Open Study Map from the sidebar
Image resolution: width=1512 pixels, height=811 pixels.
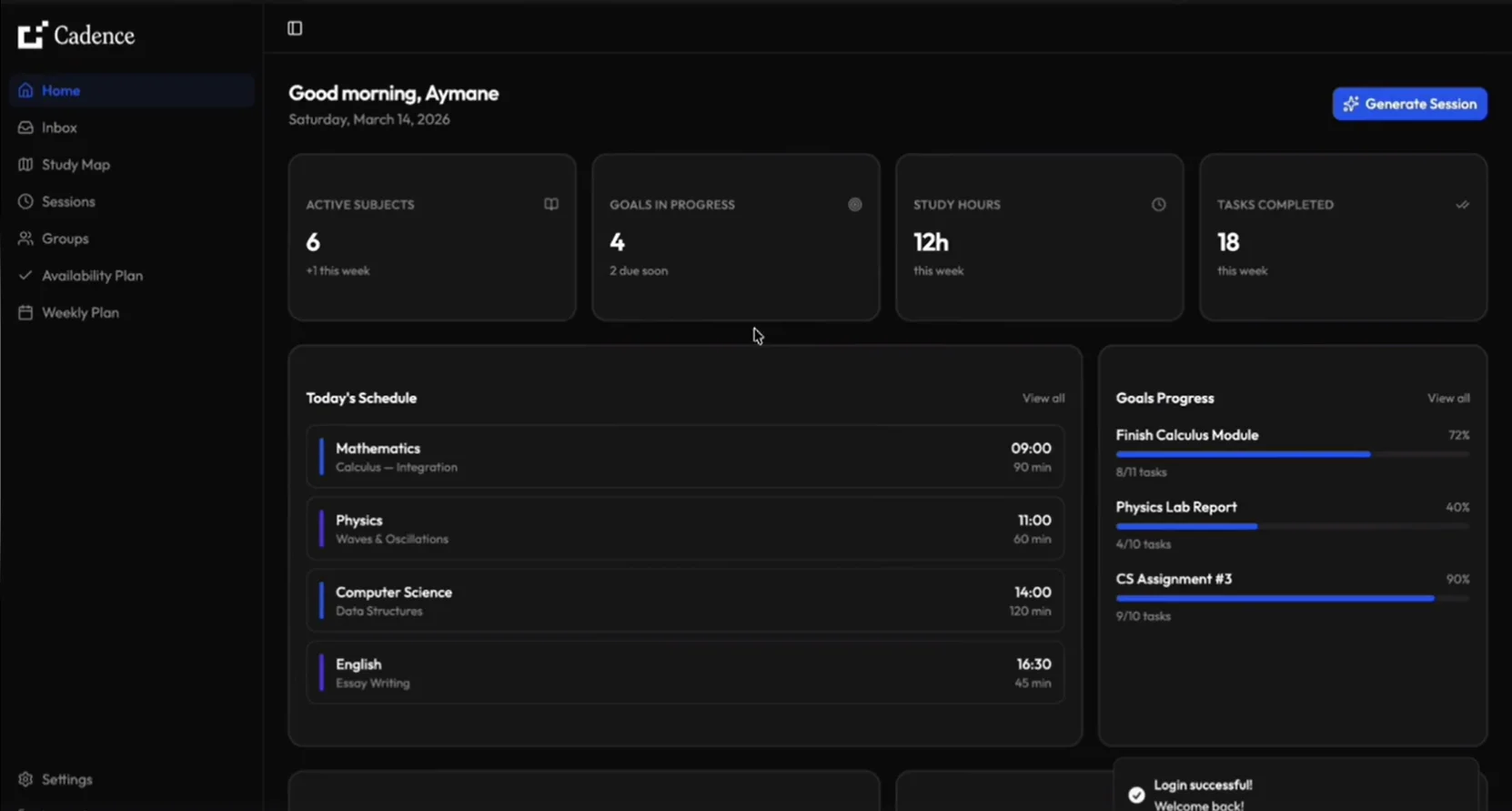coord(132,165)
